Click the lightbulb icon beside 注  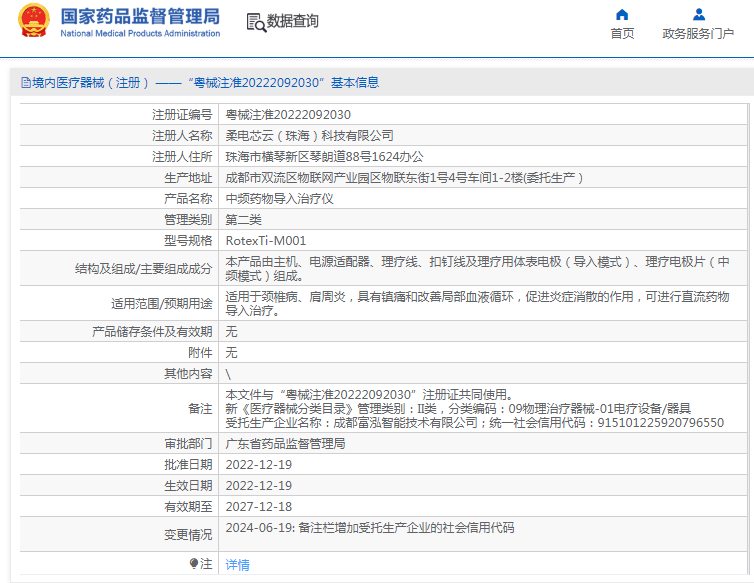tap(194, 563)
